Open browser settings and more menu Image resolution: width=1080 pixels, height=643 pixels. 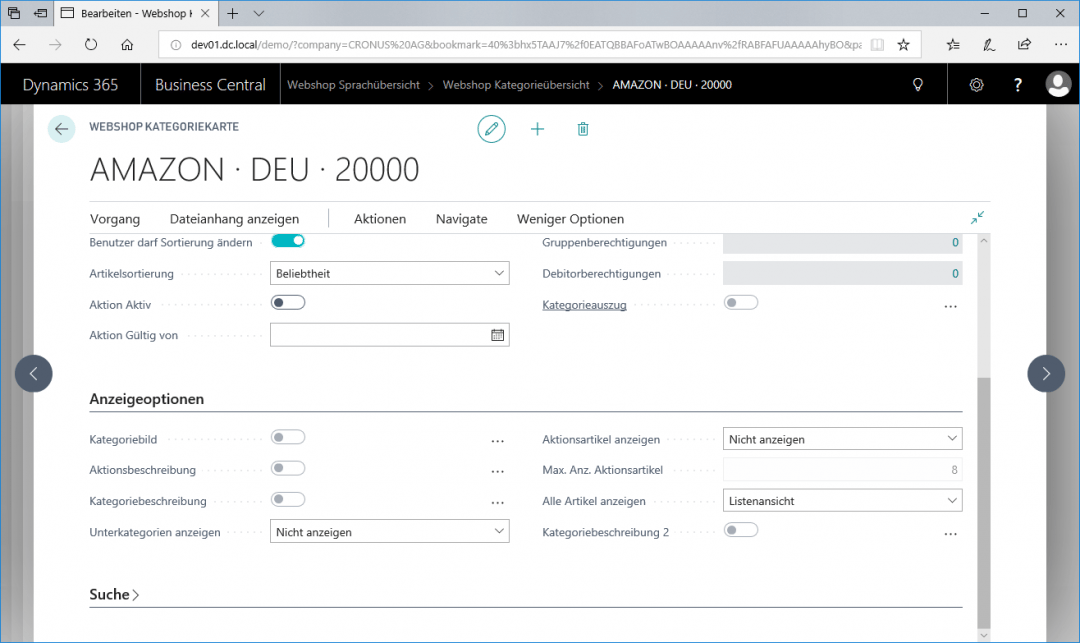click(x=1061, y=45)
